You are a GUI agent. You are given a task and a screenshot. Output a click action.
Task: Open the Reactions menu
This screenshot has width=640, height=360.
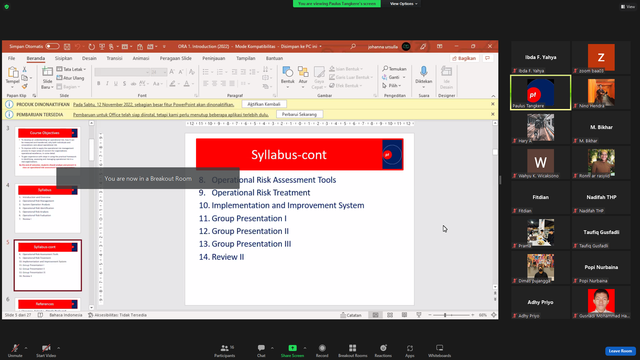(x=383, y=350)
